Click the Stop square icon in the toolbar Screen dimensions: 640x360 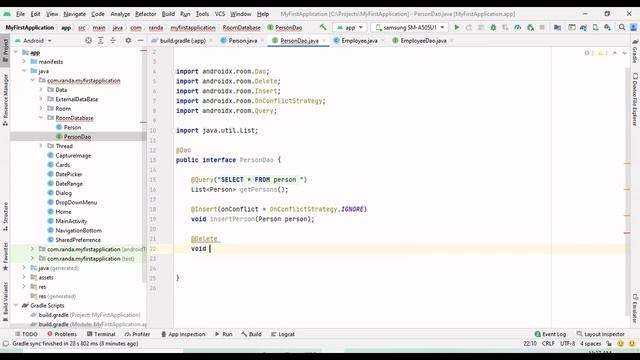pyautogui.click(x=542, y=27)
